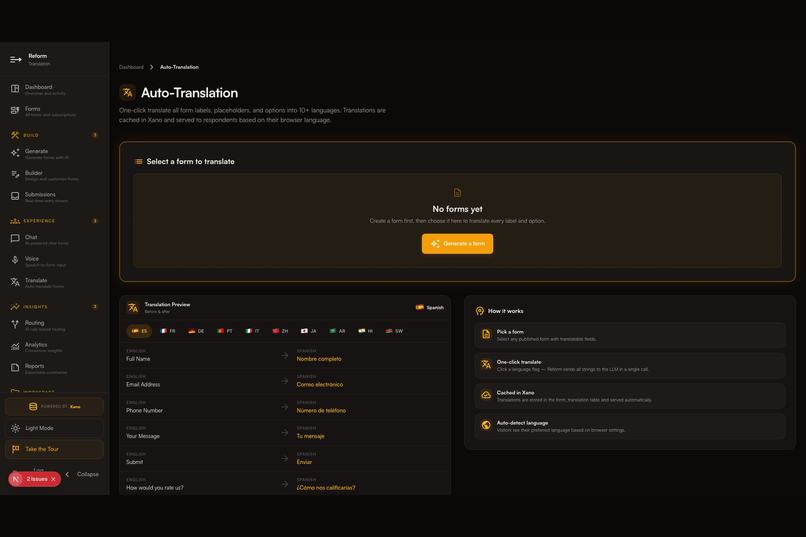This screenshot has width=806, height=537.
Task: Click the 'Cached in Xano' step card
Action: (630, 396)
